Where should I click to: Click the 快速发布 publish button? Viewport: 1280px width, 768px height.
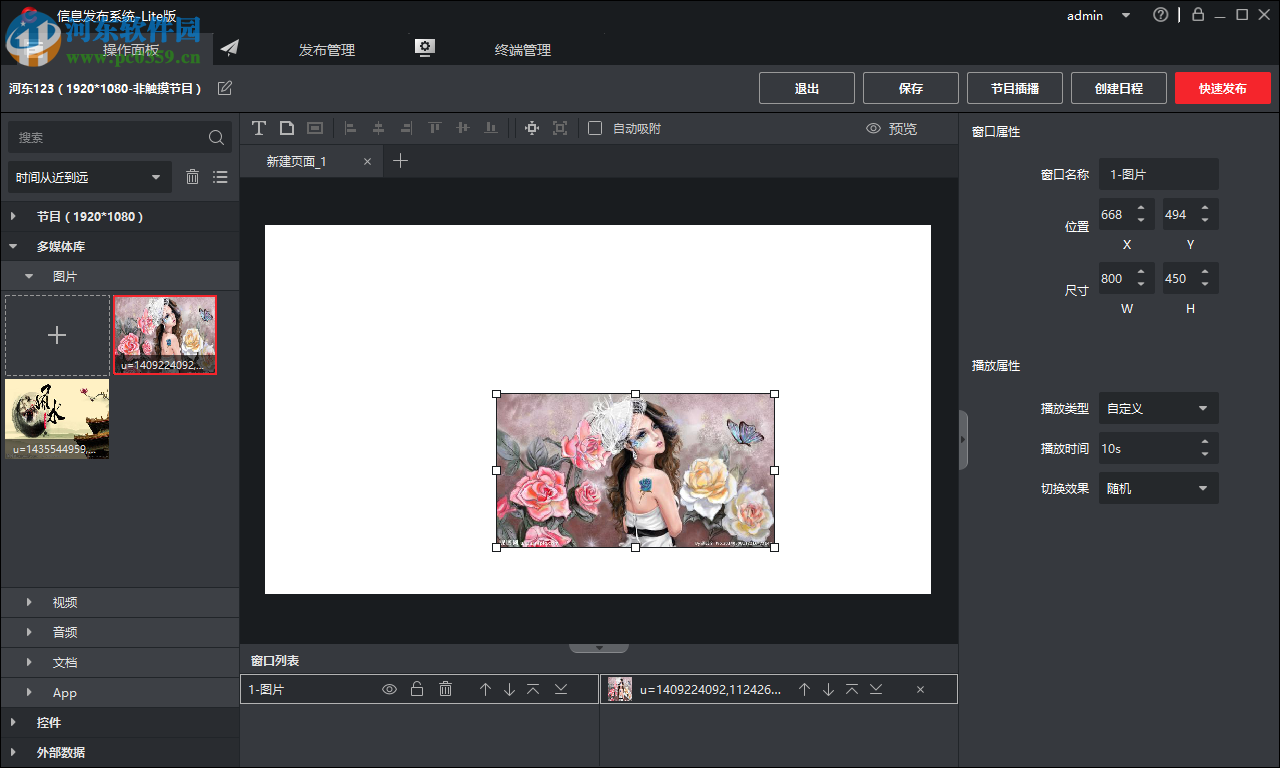pyautogui.click(x=1222, y=88)
